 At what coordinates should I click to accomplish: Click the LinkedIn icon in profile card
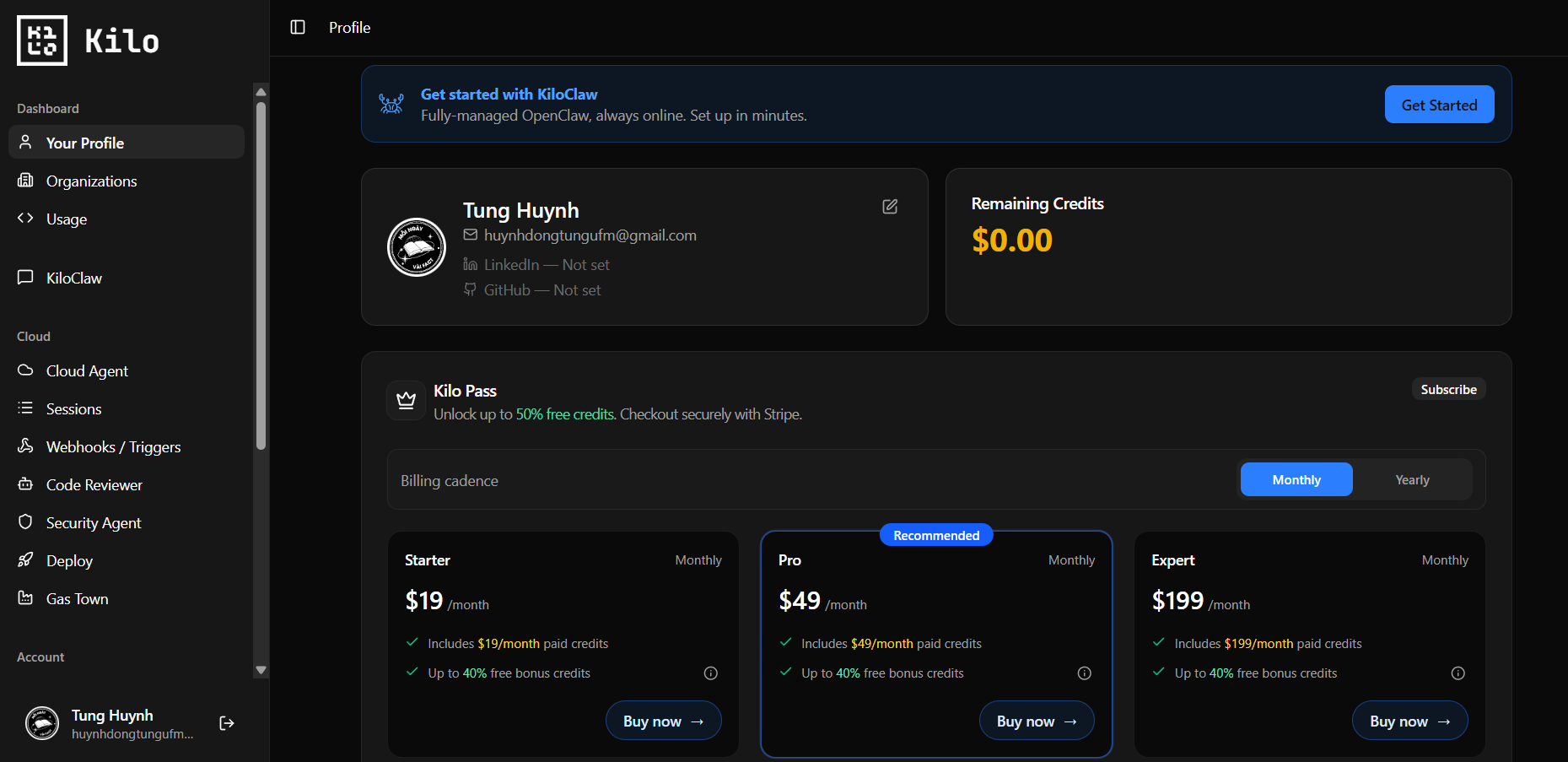471,265
